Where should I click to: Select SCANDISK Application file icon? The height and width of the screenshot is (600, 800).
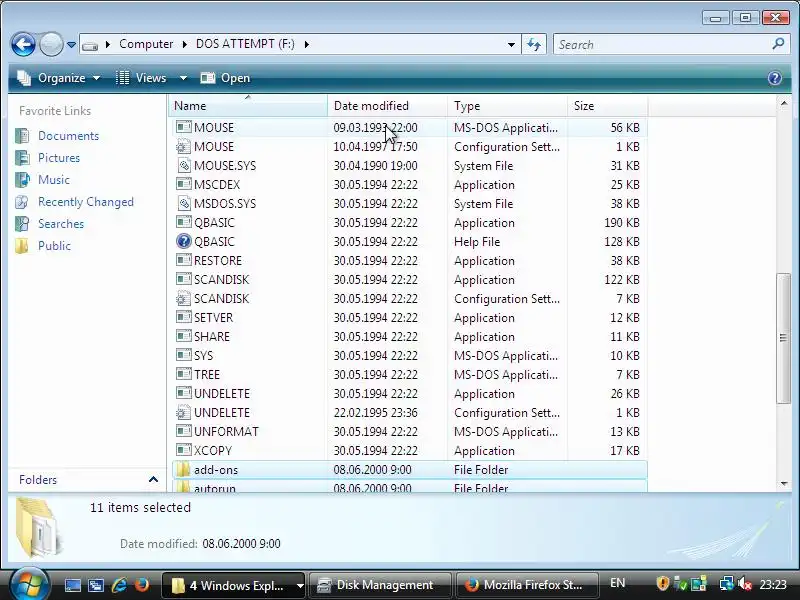tap(183, 279)
